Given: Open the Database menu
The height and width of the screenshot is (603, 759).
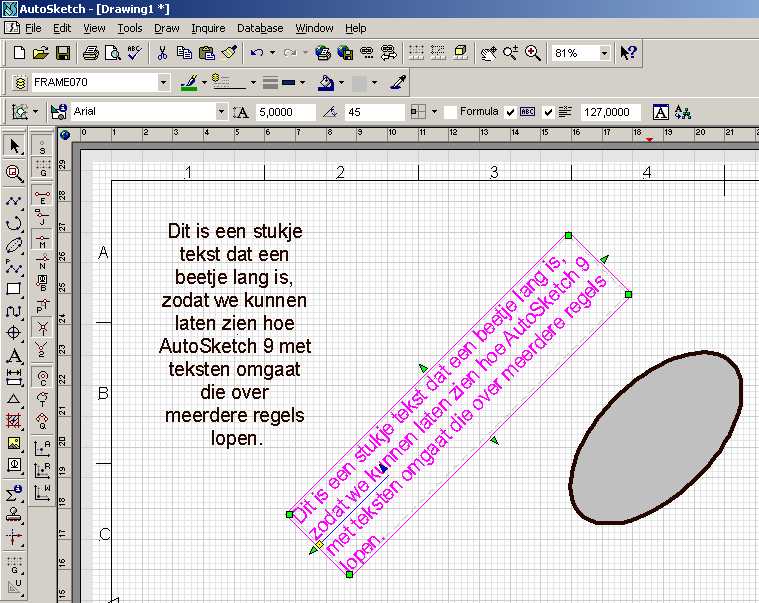Looking at the screenshot, I should (260, 29).
